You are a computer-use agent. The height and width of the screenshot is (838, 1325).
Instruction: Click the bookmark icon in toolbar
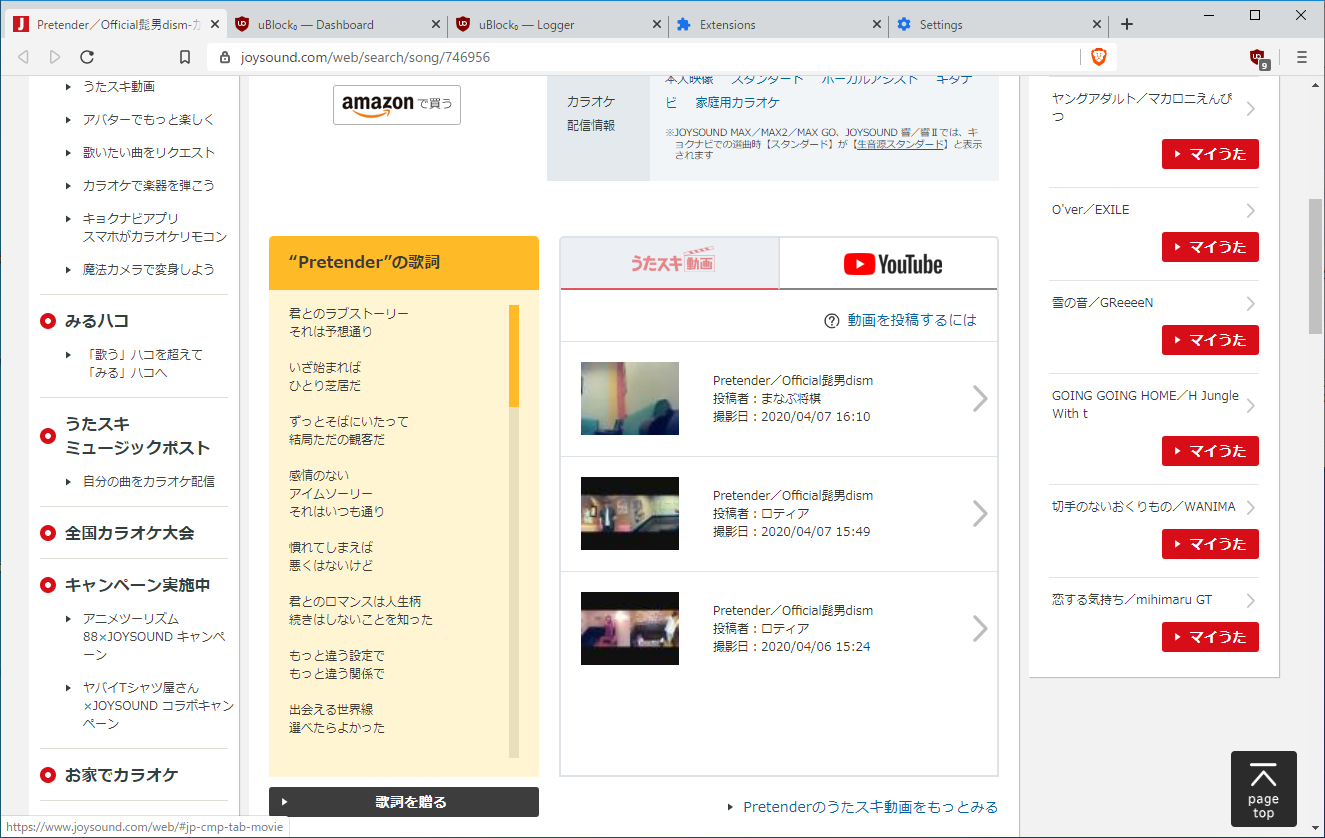point(185,57)
